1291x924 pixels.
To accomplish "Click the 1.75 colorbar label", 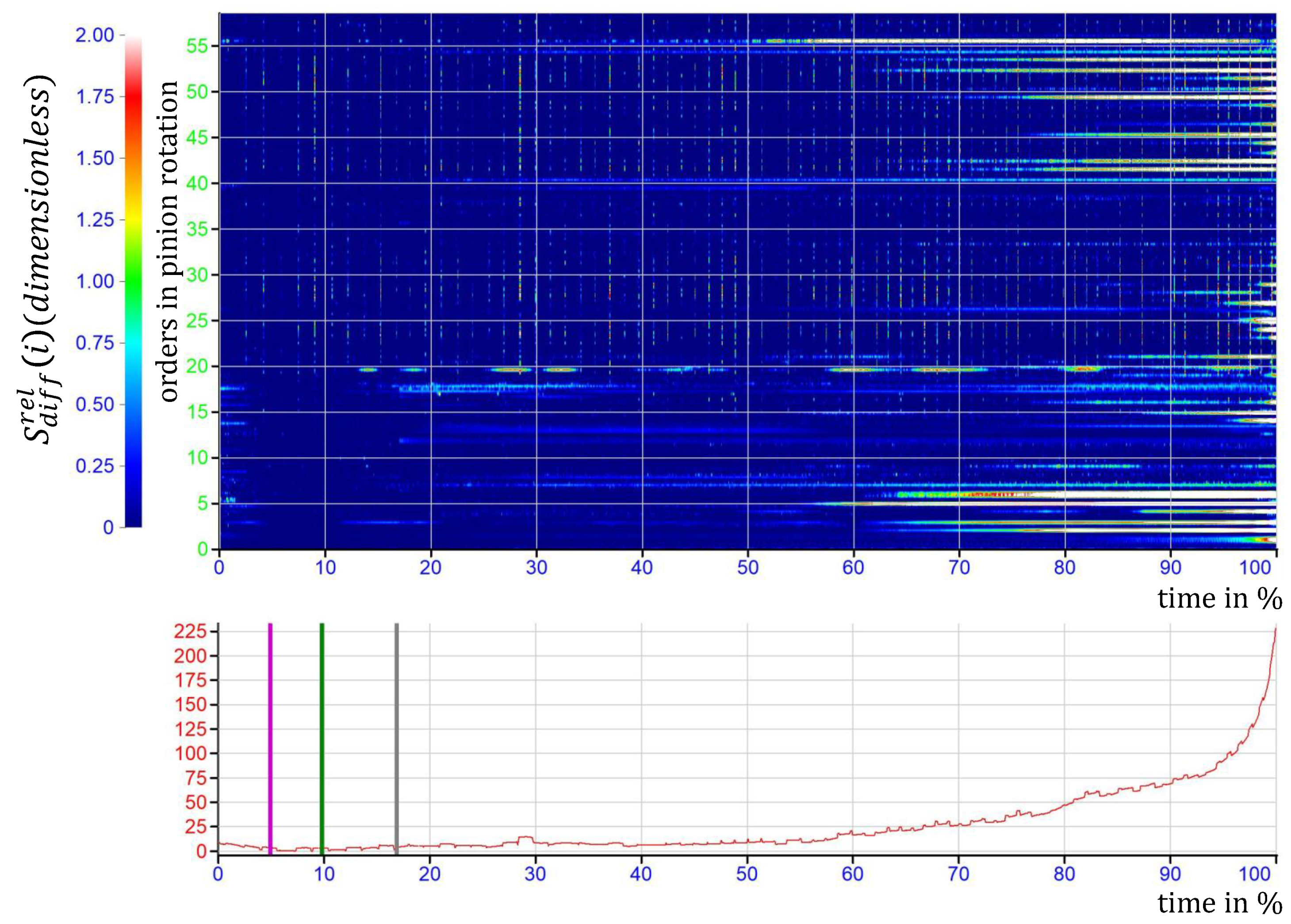I will pyautogui.click(x=95, y=97).
